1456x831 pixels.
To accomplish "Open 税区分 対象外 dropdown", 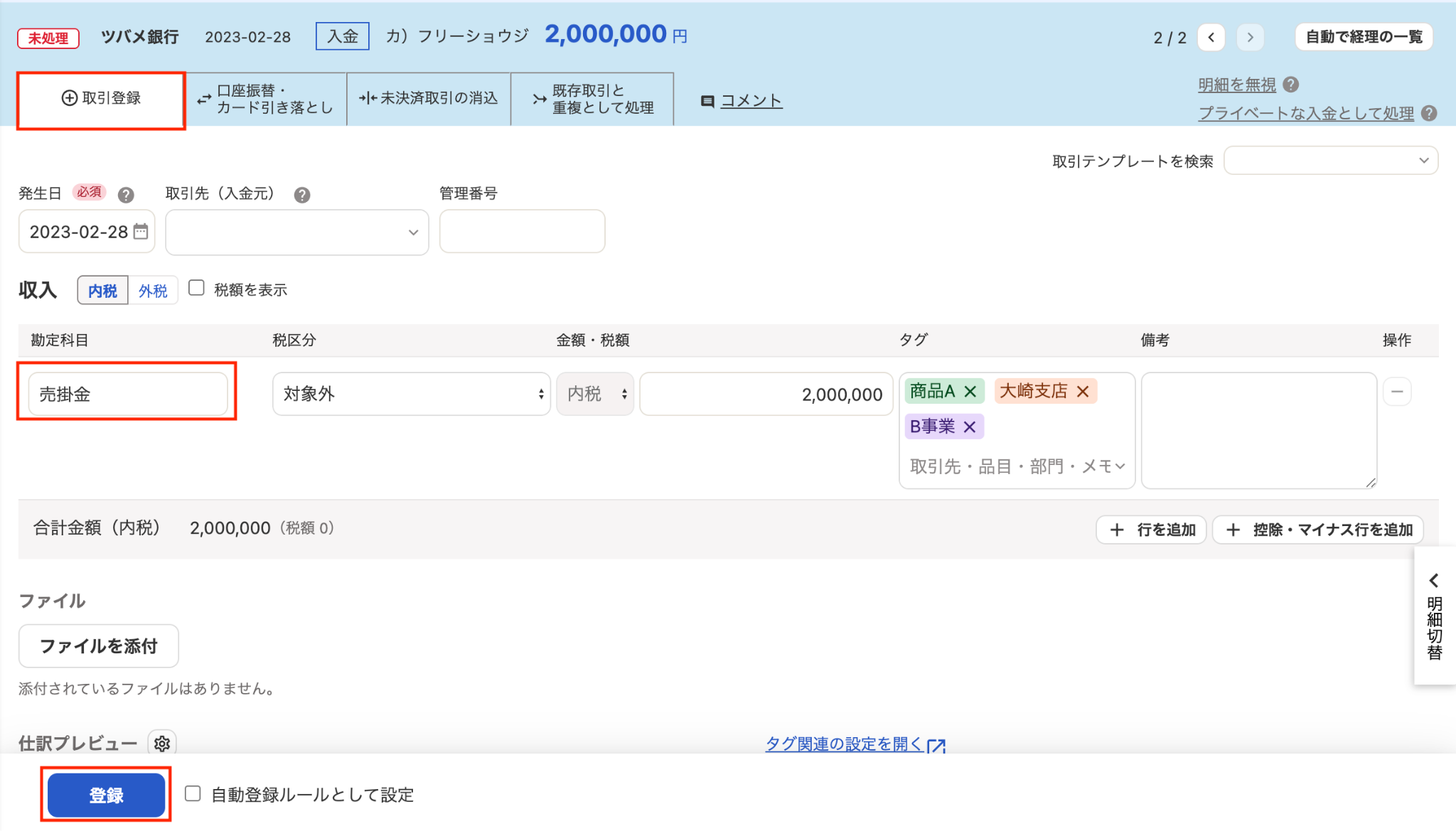I will pyautogui.click(x=412, y=394).
